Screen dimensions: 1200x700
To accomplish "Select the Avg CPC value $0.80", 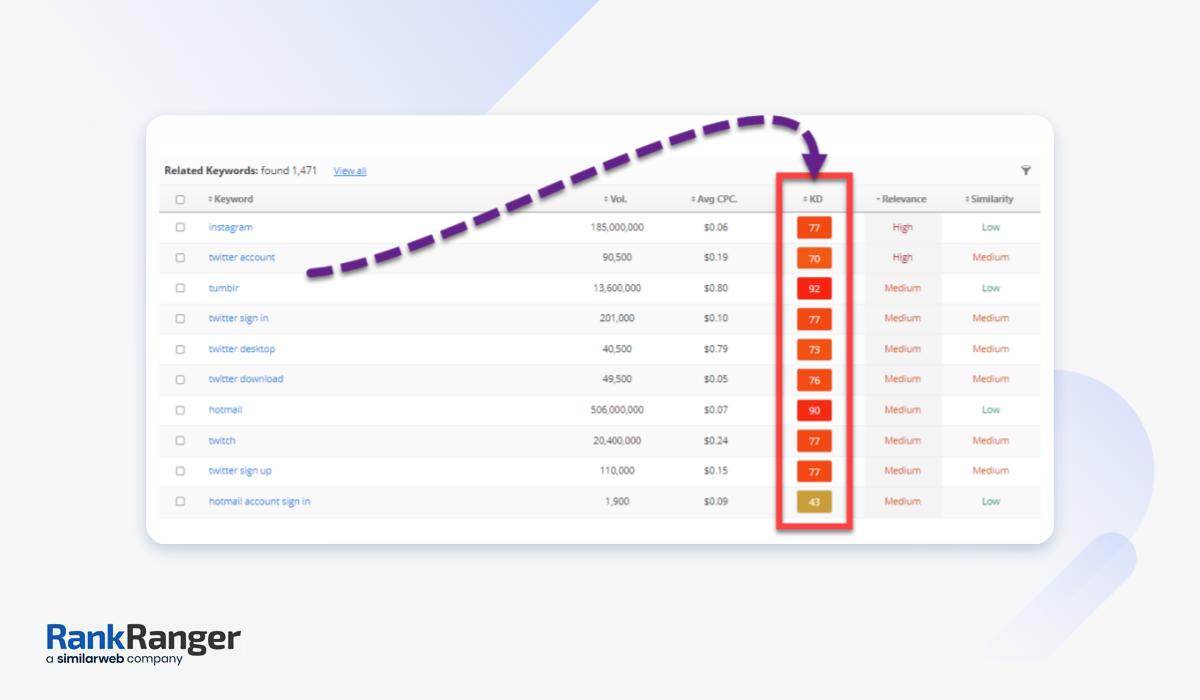I will point(715,288).
